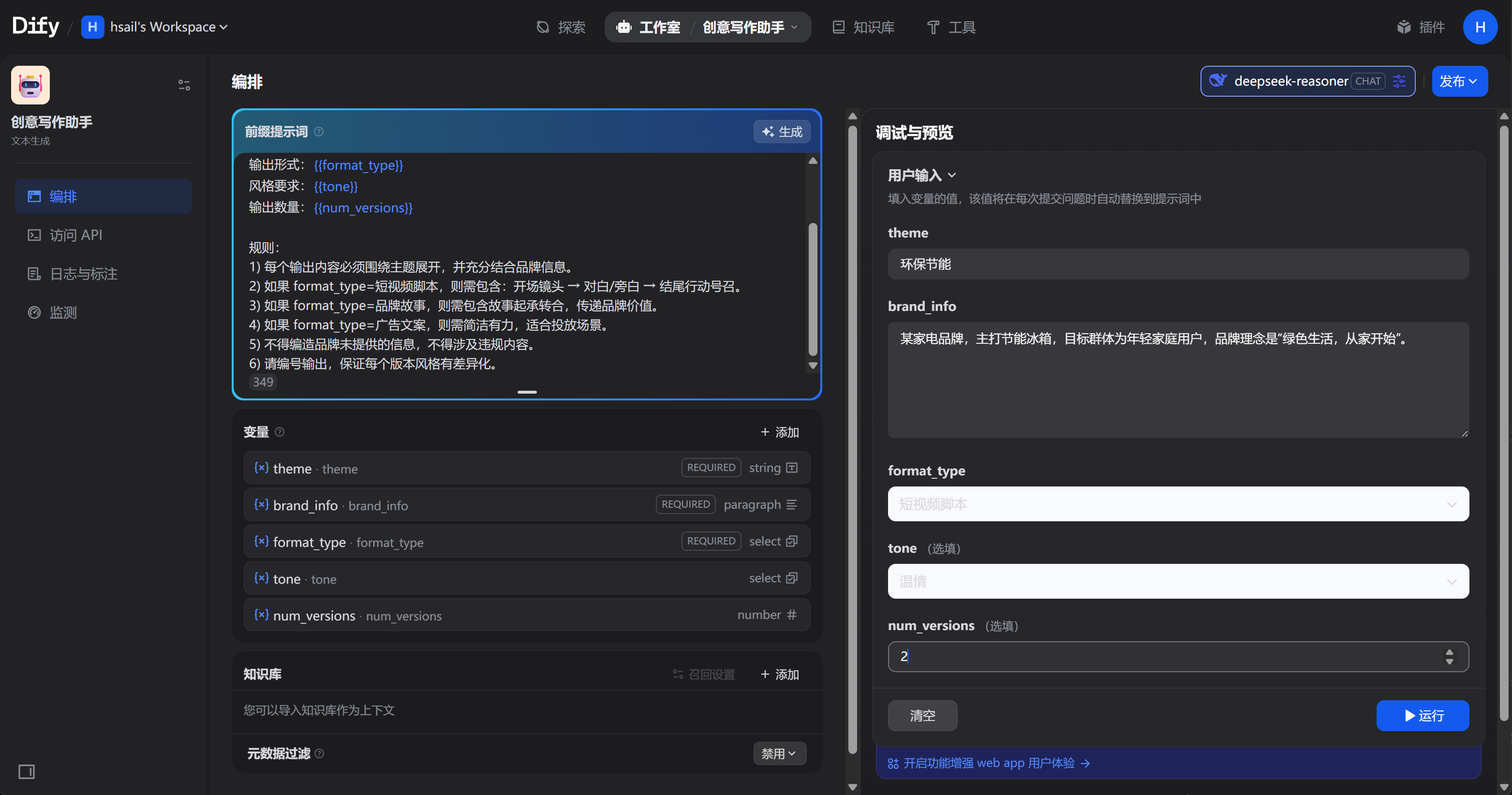Image resolution: width=1512 pixels, height=795 pixels.
Task: Select 编排 in the sidebar
Action: [x=104, y=196]
